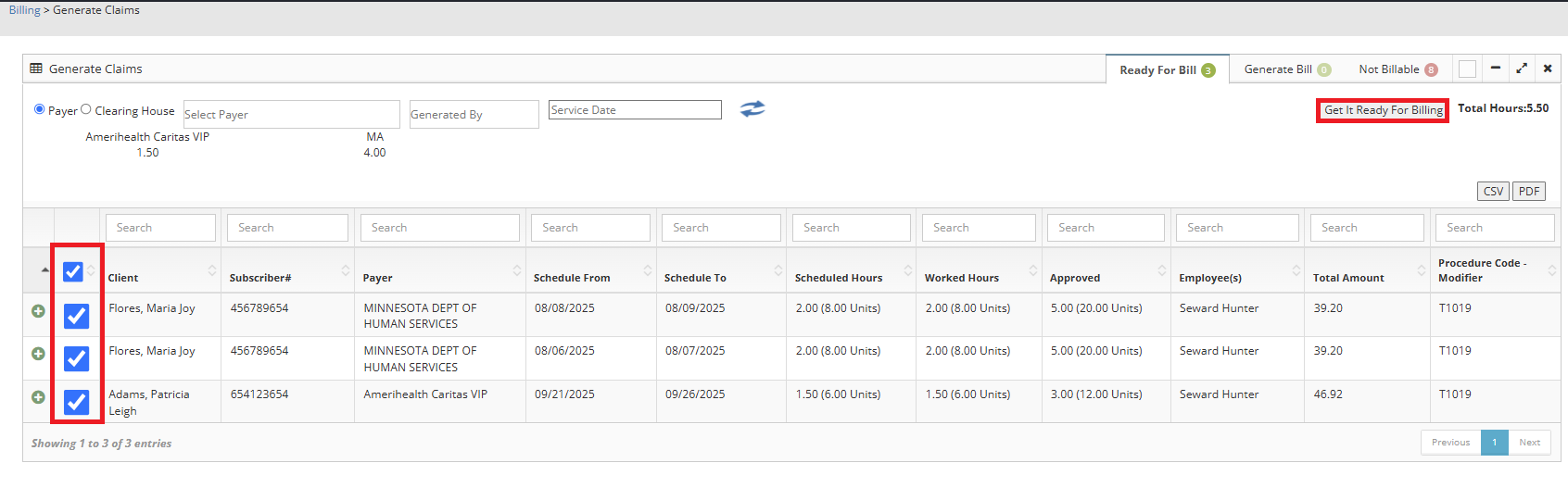The image size is (1568, 488).
Task: Expand row details for Adams, Patricia Leigh
Action: (38, 397)
